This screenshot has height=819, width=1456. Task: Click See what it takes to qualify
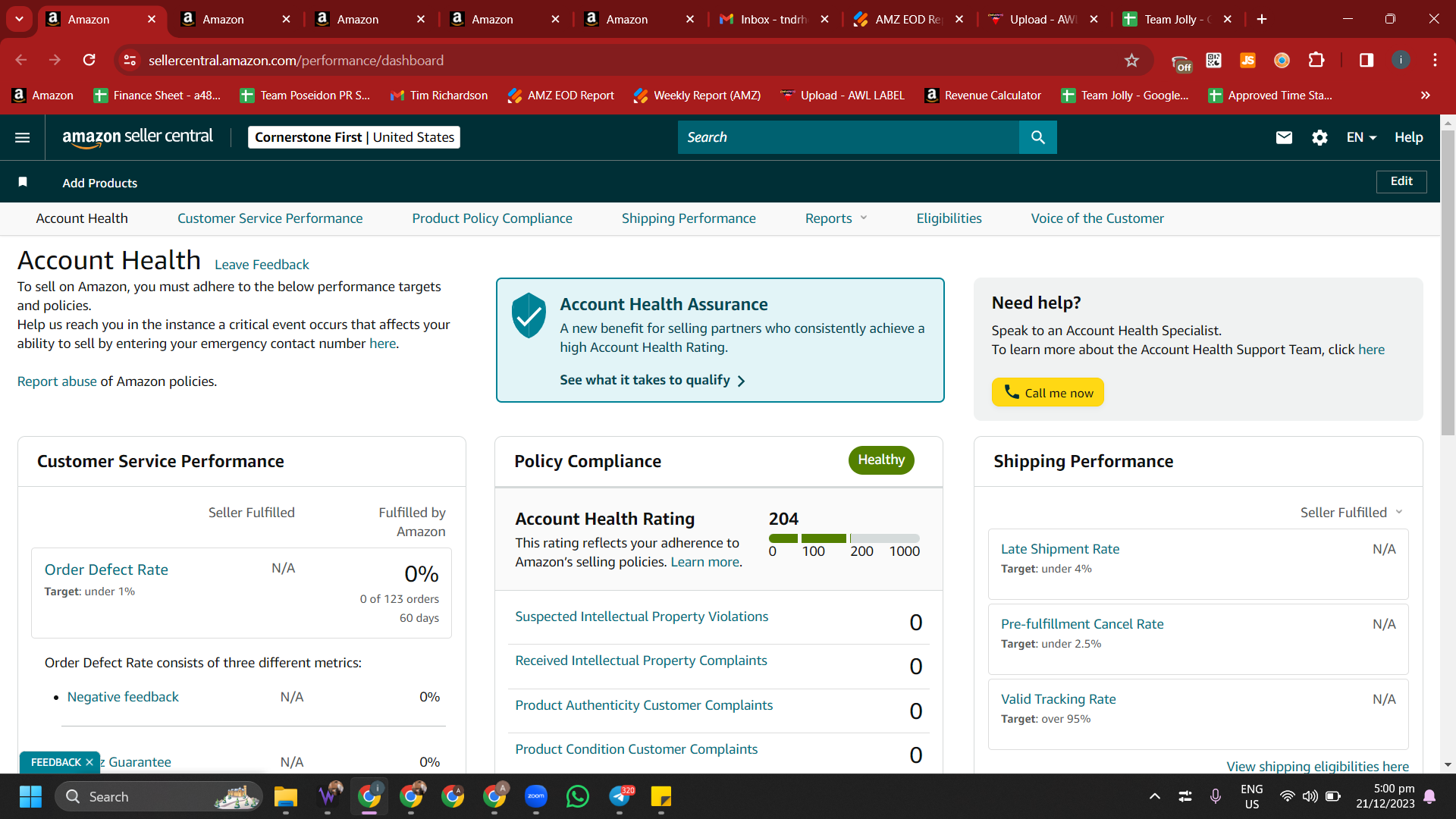point(652,380)
